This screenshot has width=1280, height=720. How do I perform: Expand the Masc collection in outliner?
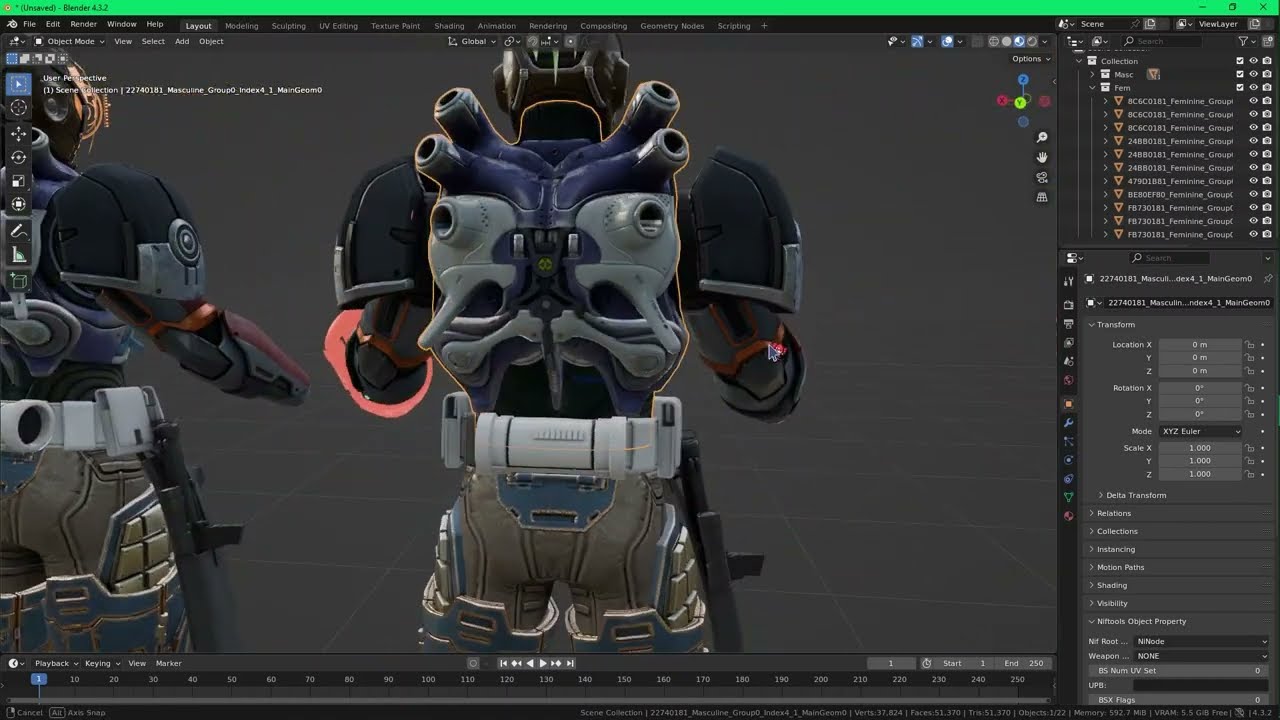[1093, 74]
